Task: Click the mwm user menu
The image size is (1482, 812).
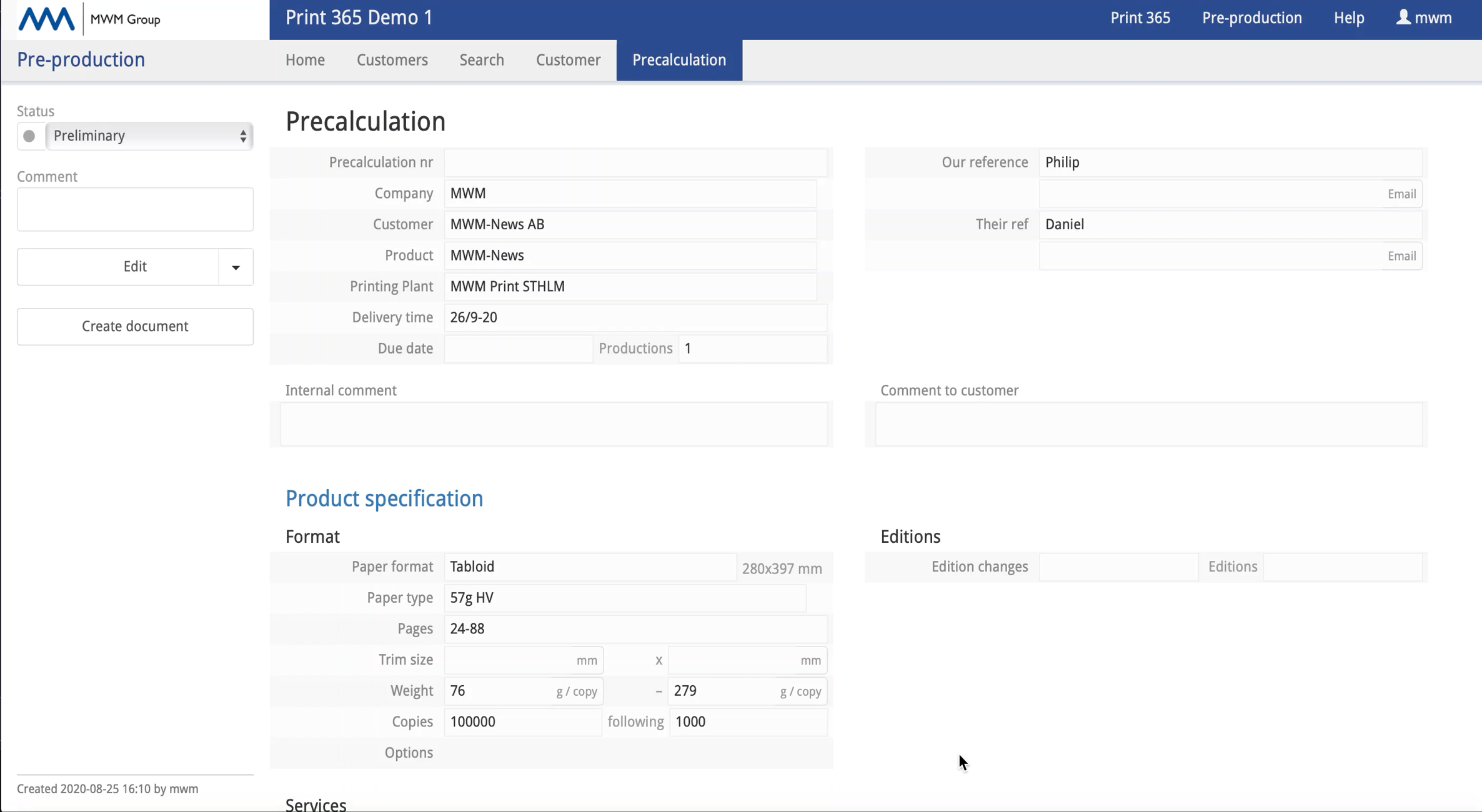Action: 1424,18
